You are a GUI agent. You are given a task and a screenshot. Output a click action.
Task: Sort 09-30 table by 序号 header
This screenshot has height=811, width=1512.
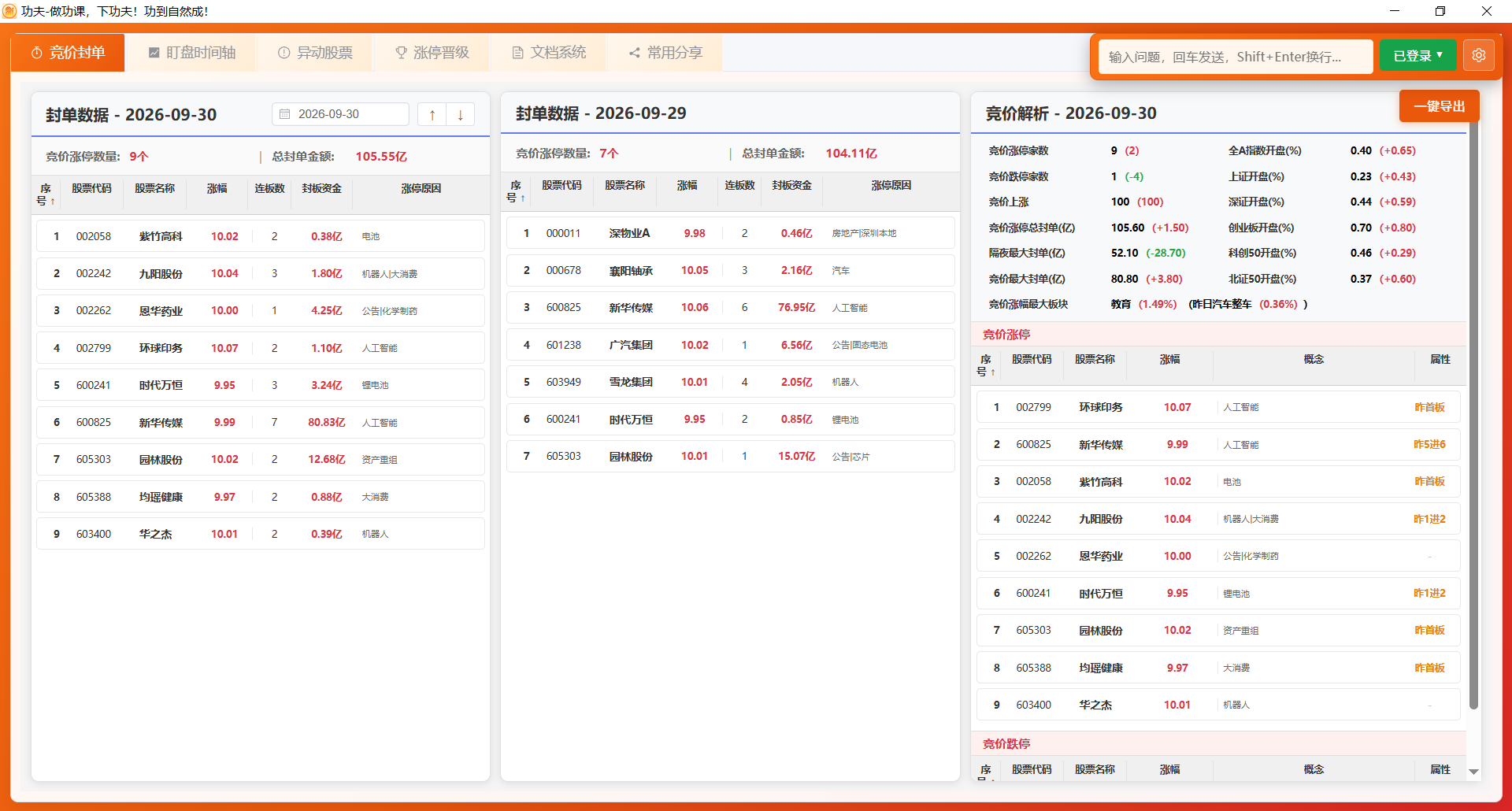point(46,194)
